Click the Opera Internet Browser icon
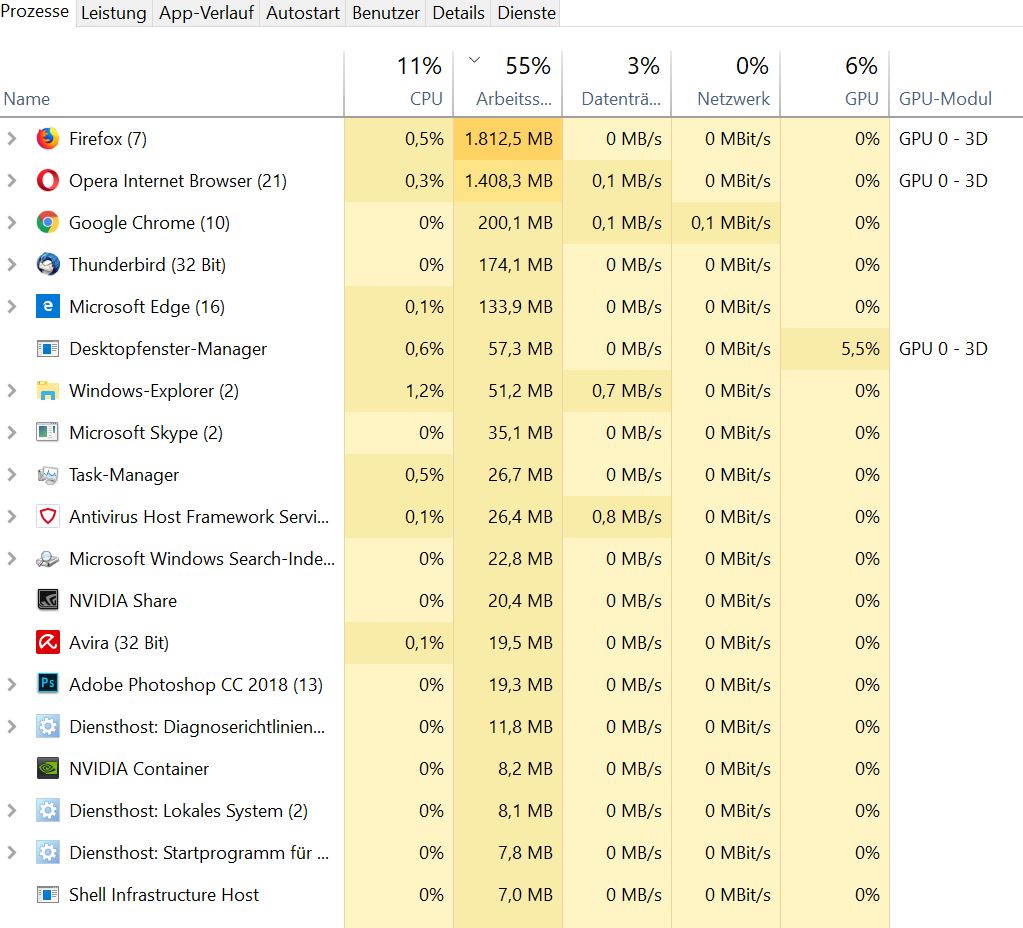 pos(48,180)
